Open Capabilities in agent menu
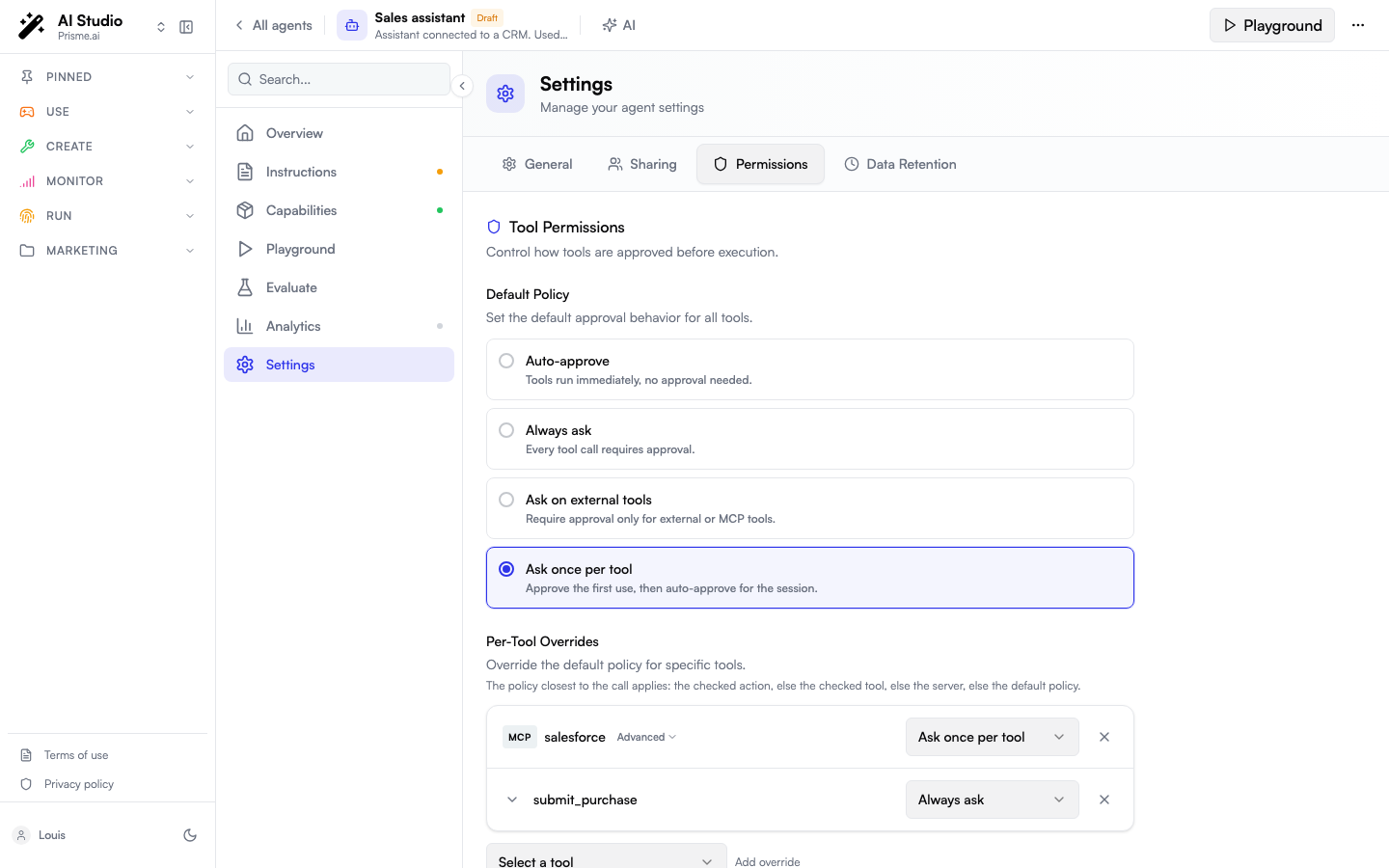The height and width of the screenshot is (868, 1389). tap(339, 210)
